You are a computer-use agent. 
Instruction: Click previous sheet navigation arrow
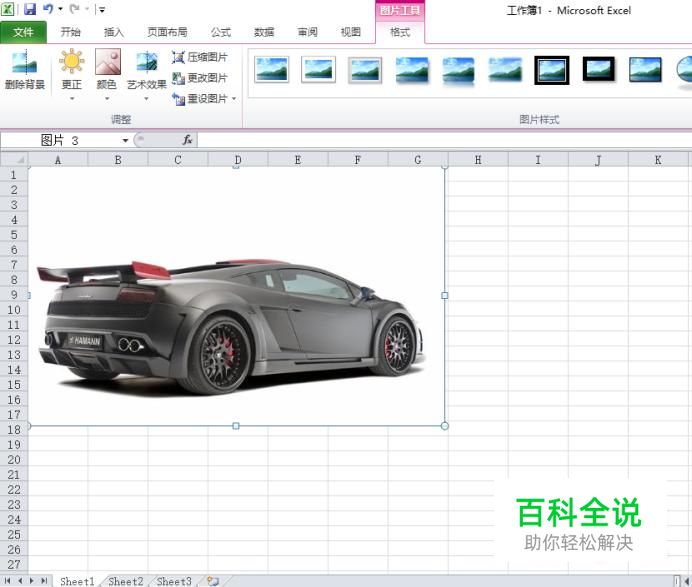[x=20, y=581]
